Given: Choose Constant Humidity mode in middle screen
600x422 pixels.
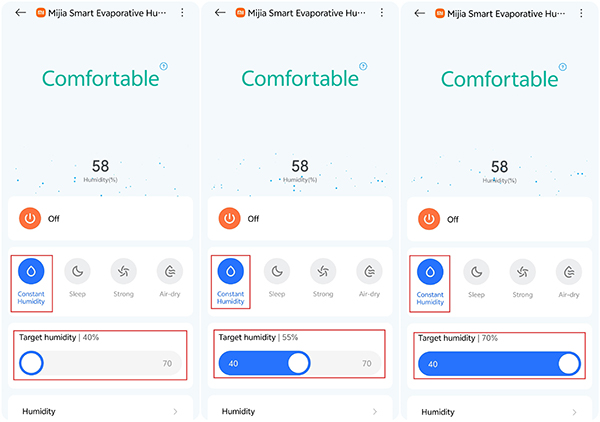Looking at the screenshot, I should pos(230,271).
